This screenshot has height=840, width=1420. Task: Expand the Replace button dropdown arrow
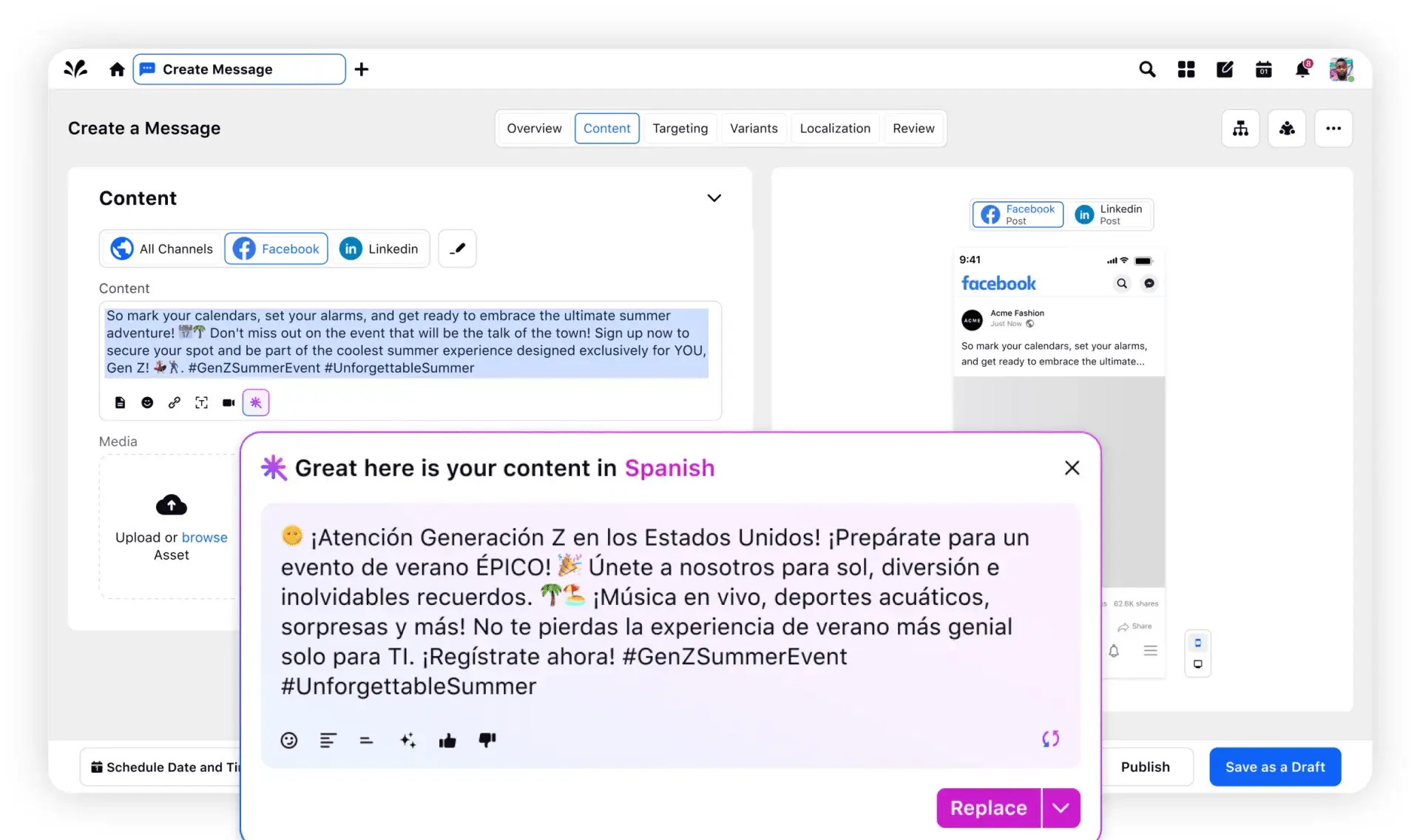click(x=1059, y=807)
